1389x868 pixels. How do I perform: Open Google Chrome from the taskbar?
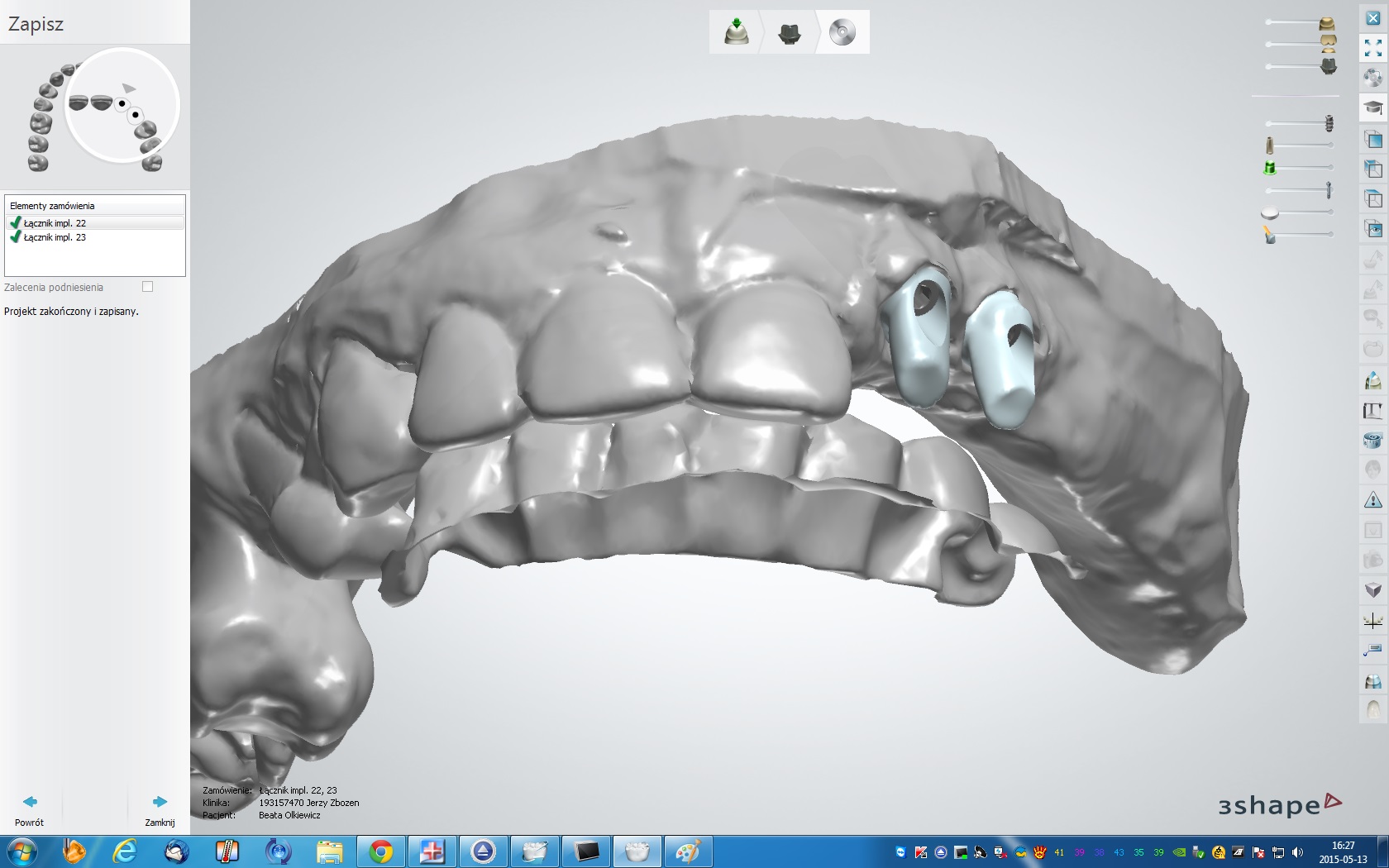[381, 851]
